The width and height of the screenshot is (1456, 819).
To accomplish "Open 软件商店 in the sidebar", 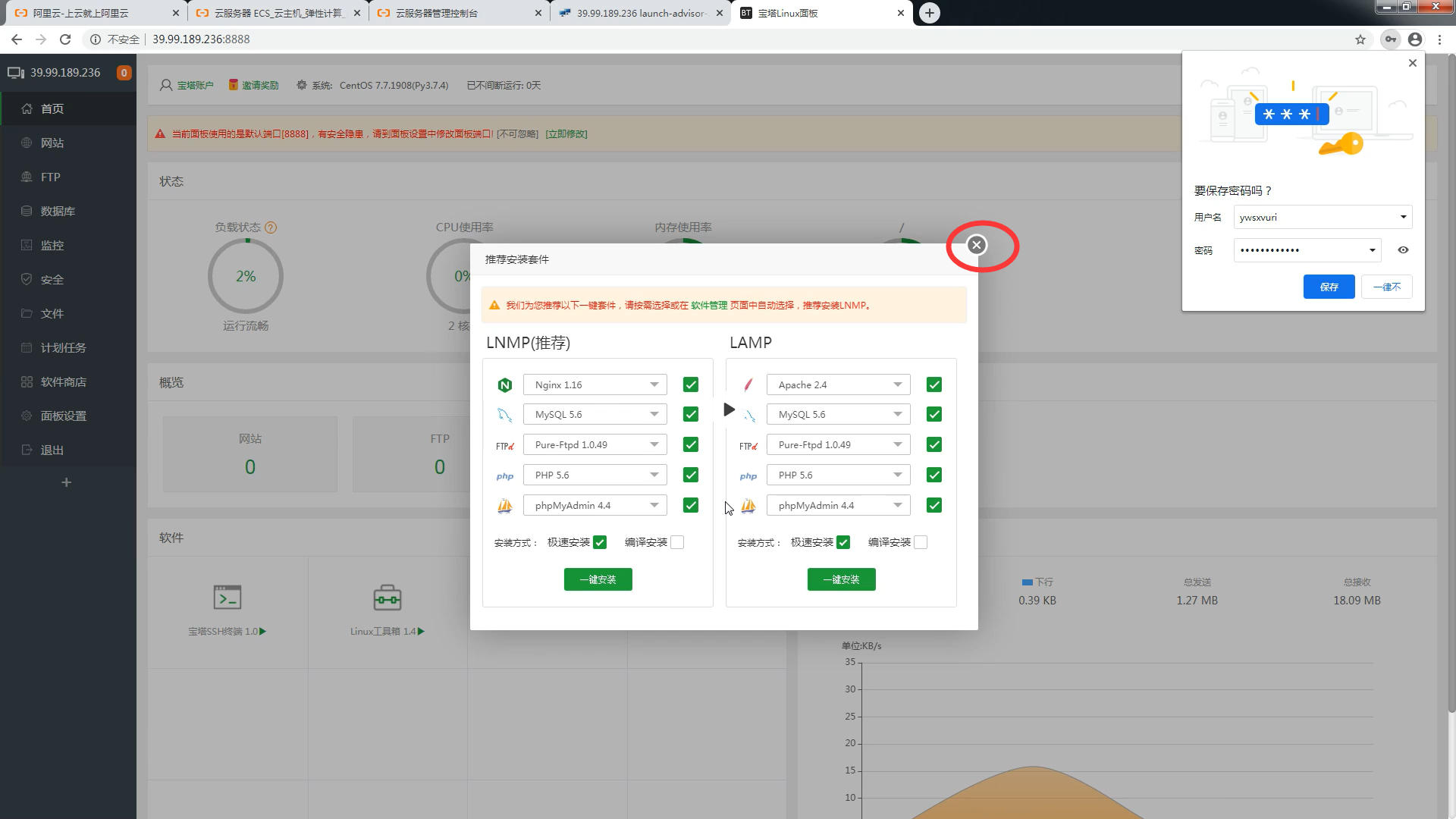I will (68, 382).
